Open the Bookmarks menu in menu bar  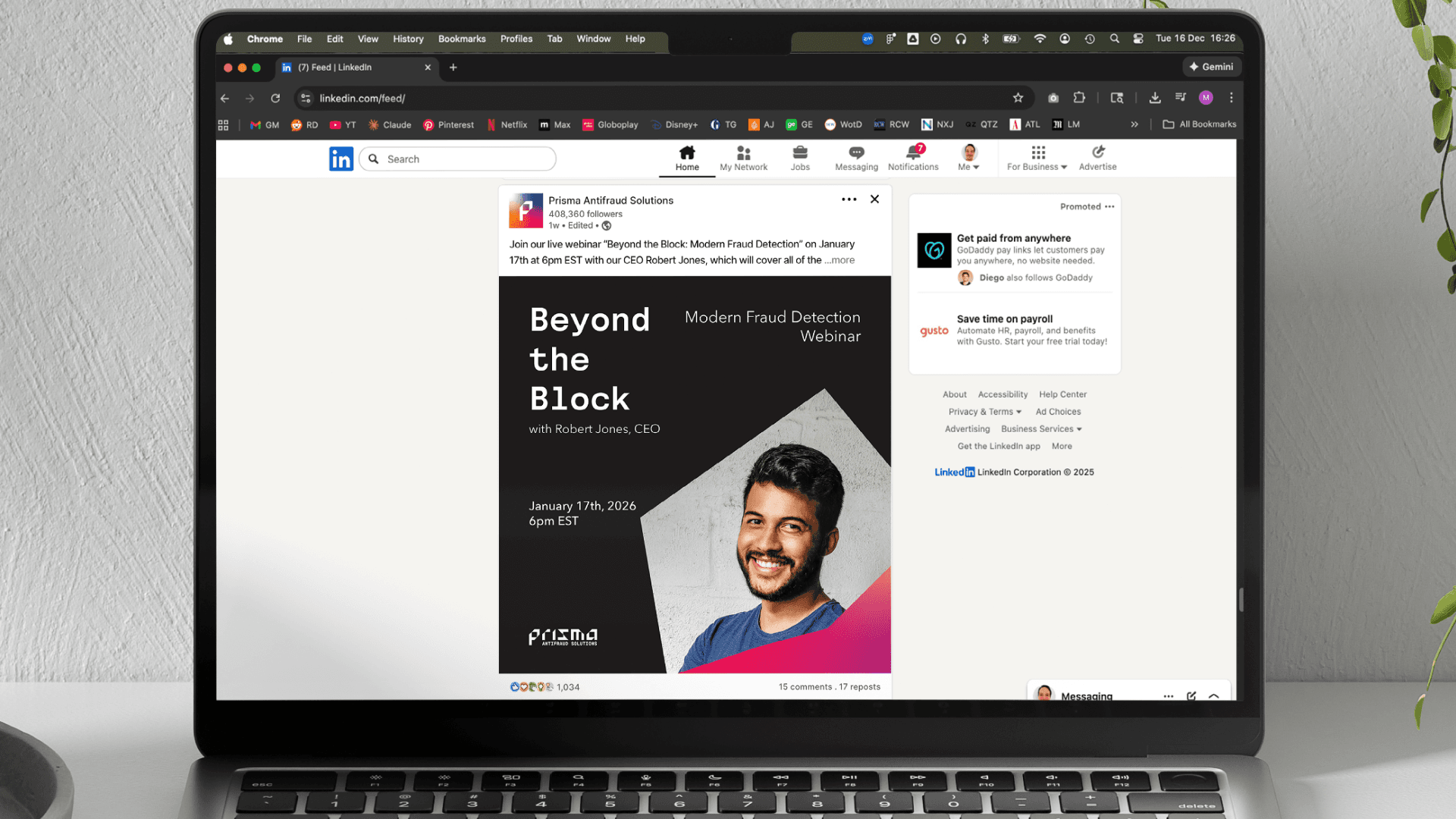pyautogui.click(x=461, y=39)
